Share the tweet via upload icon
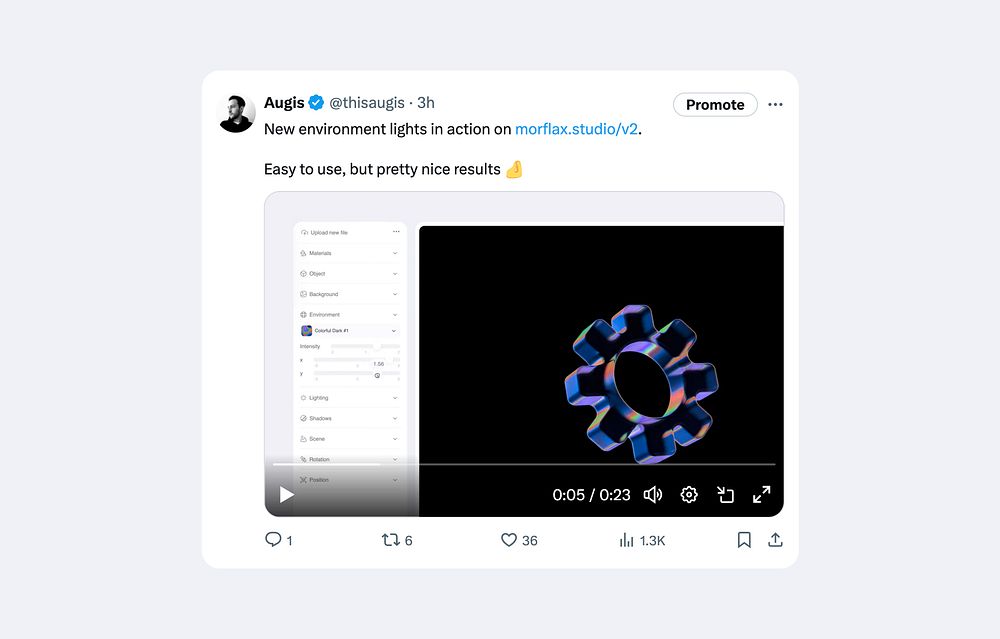 (x=775, y=540)
